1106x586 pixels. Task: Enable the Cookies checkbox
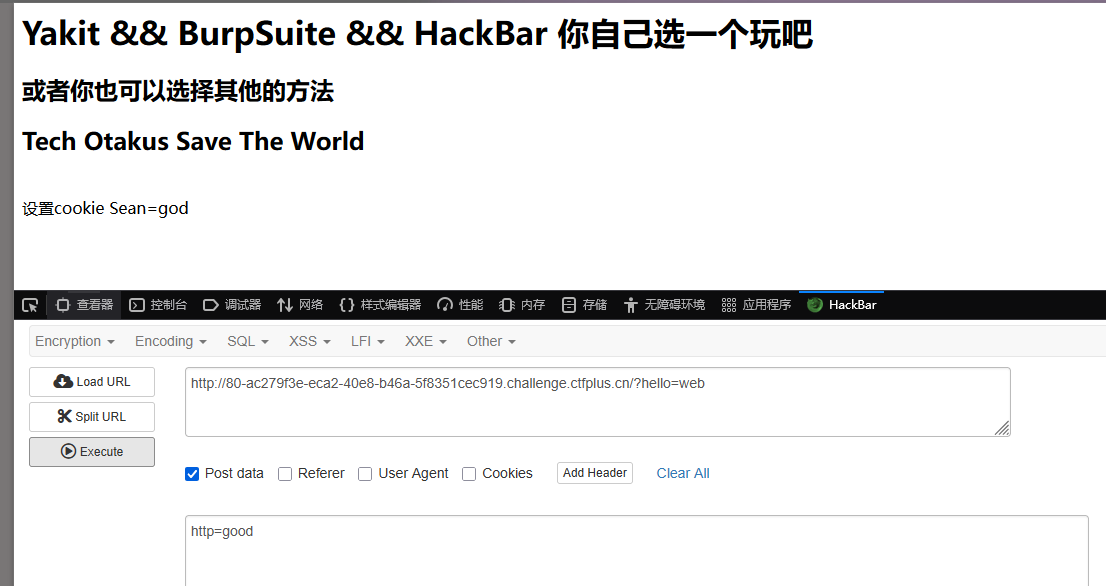pos(469,474)
